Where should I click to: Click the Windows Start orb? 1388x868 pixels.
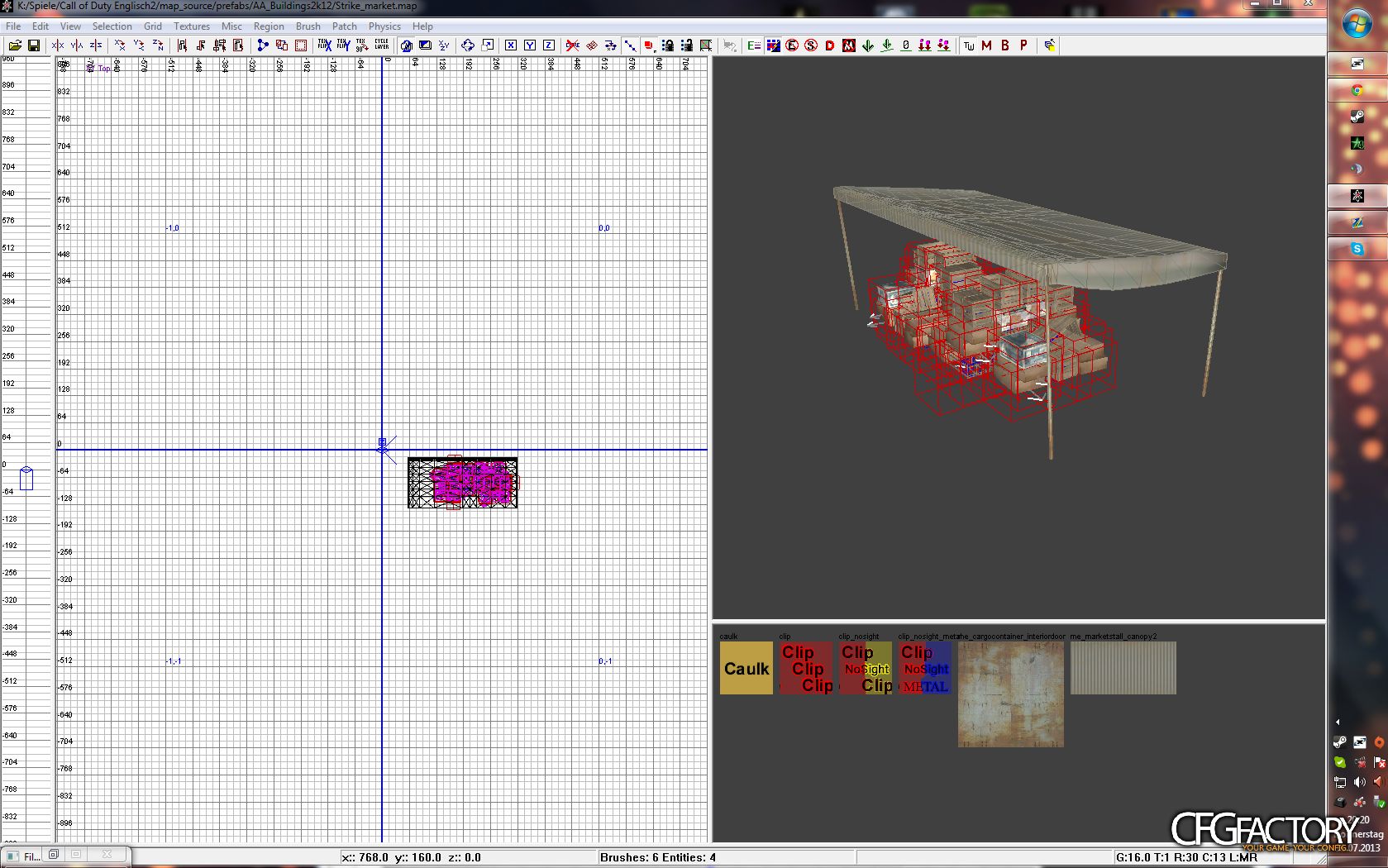click(1357, 24)
